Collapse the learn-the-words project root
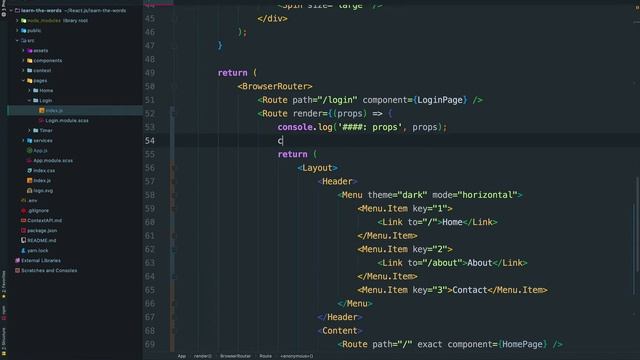 pos(11,10)
